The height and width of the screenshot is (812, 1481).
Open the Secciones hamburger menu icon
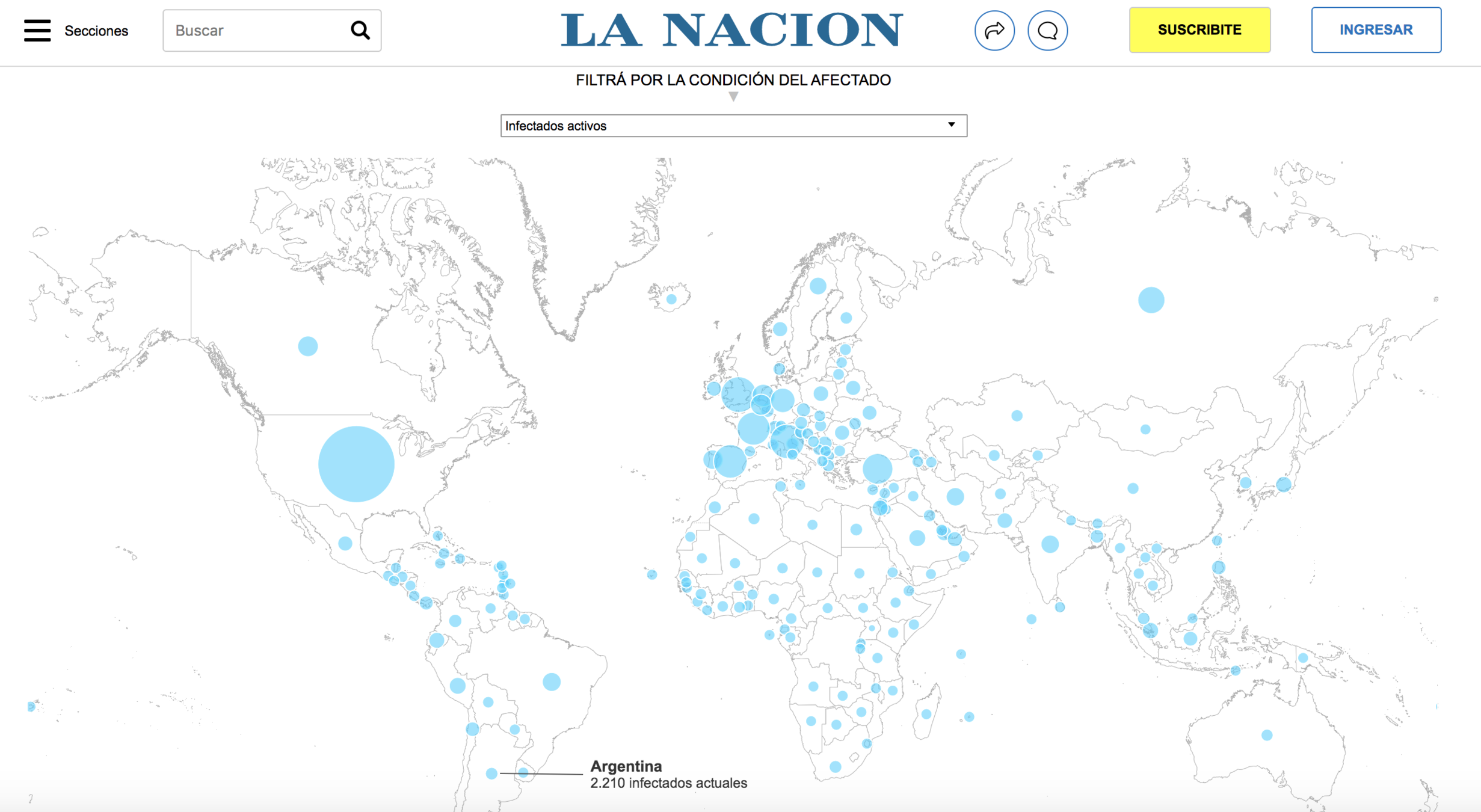[x=37, y=30]
